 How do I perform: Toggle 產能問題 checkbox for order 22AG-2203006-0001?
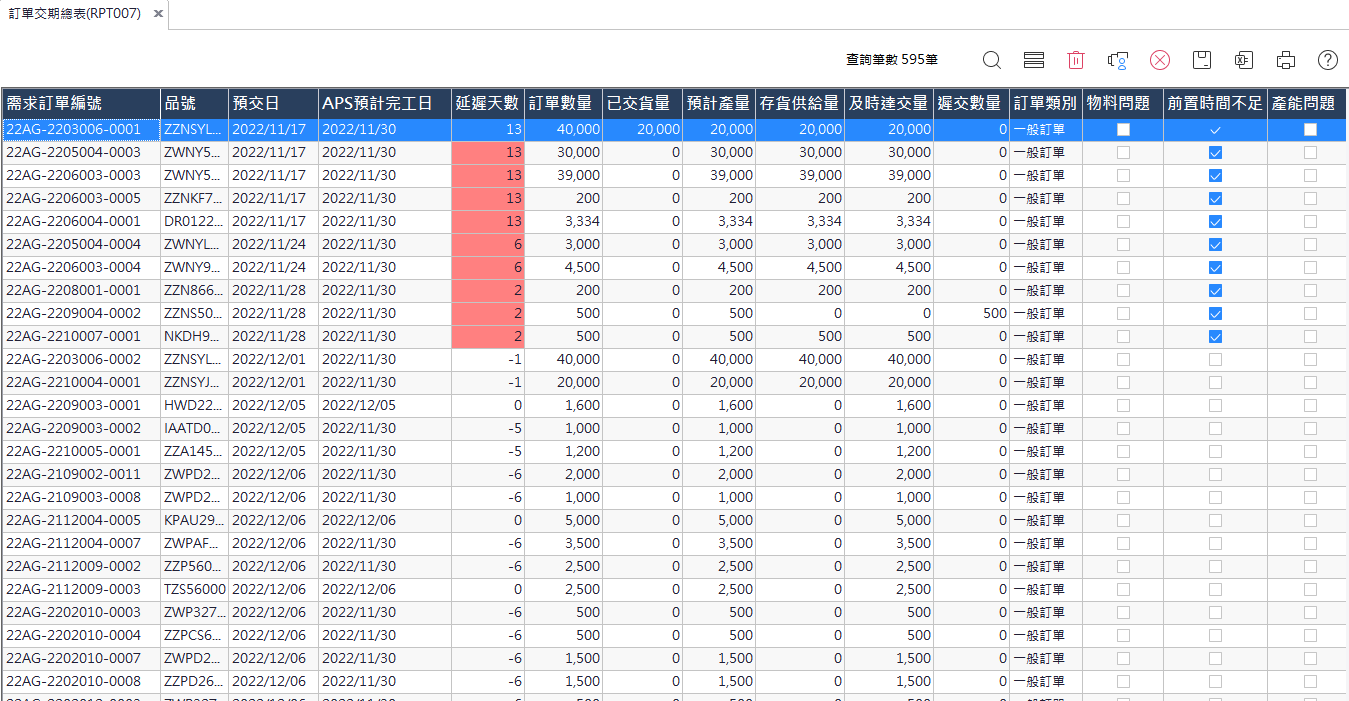click(x=1310, y=130)
